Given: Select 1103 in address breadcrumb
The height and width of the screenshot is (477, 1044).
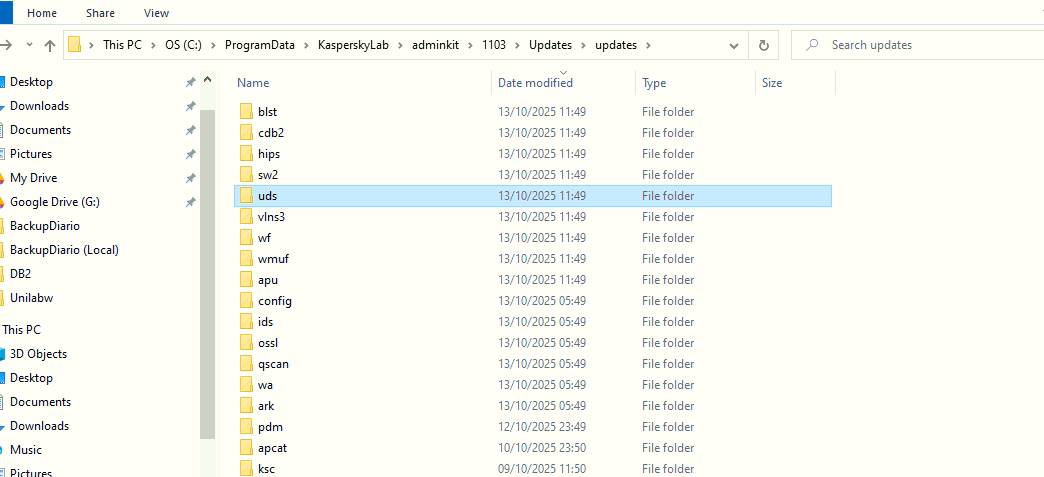Looking at the screenshot, I should coord(494,45).
